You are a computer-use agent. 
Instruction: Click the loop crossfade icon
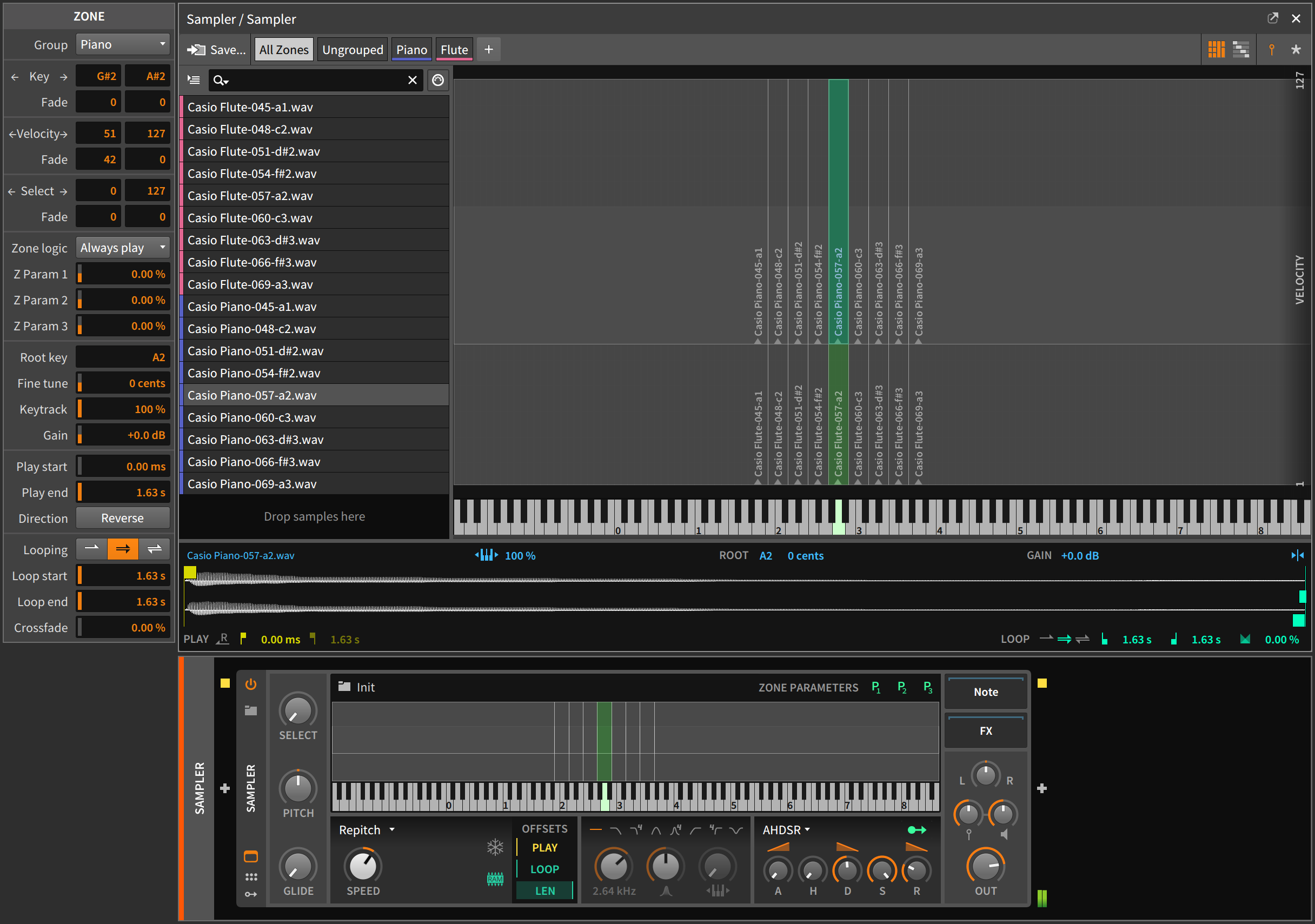click(x=1245, y=639)
